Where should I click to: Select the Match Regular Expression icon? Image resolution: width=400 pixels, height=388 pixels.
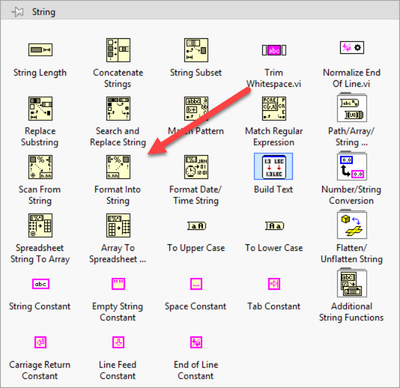coord(274,108)
